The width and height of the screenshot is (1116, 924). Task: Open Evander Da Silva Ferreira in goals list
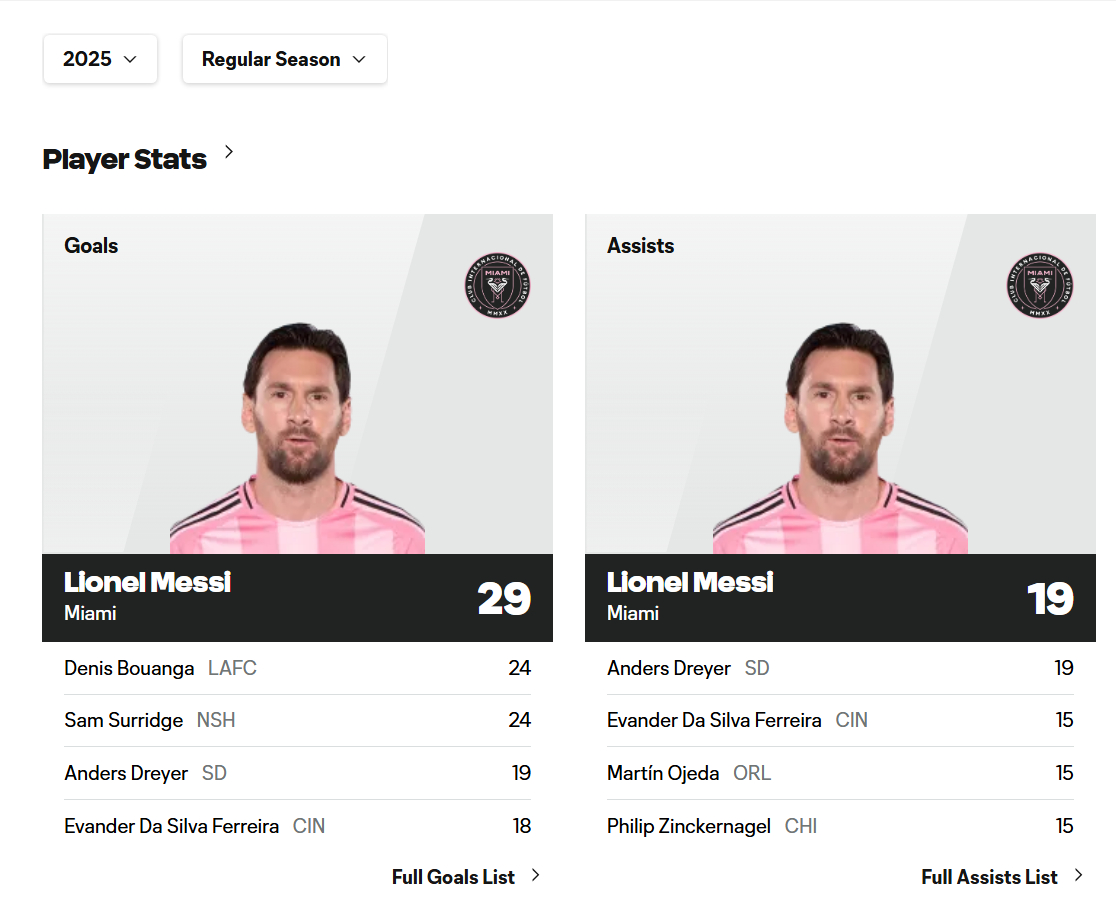pos(171,826)
